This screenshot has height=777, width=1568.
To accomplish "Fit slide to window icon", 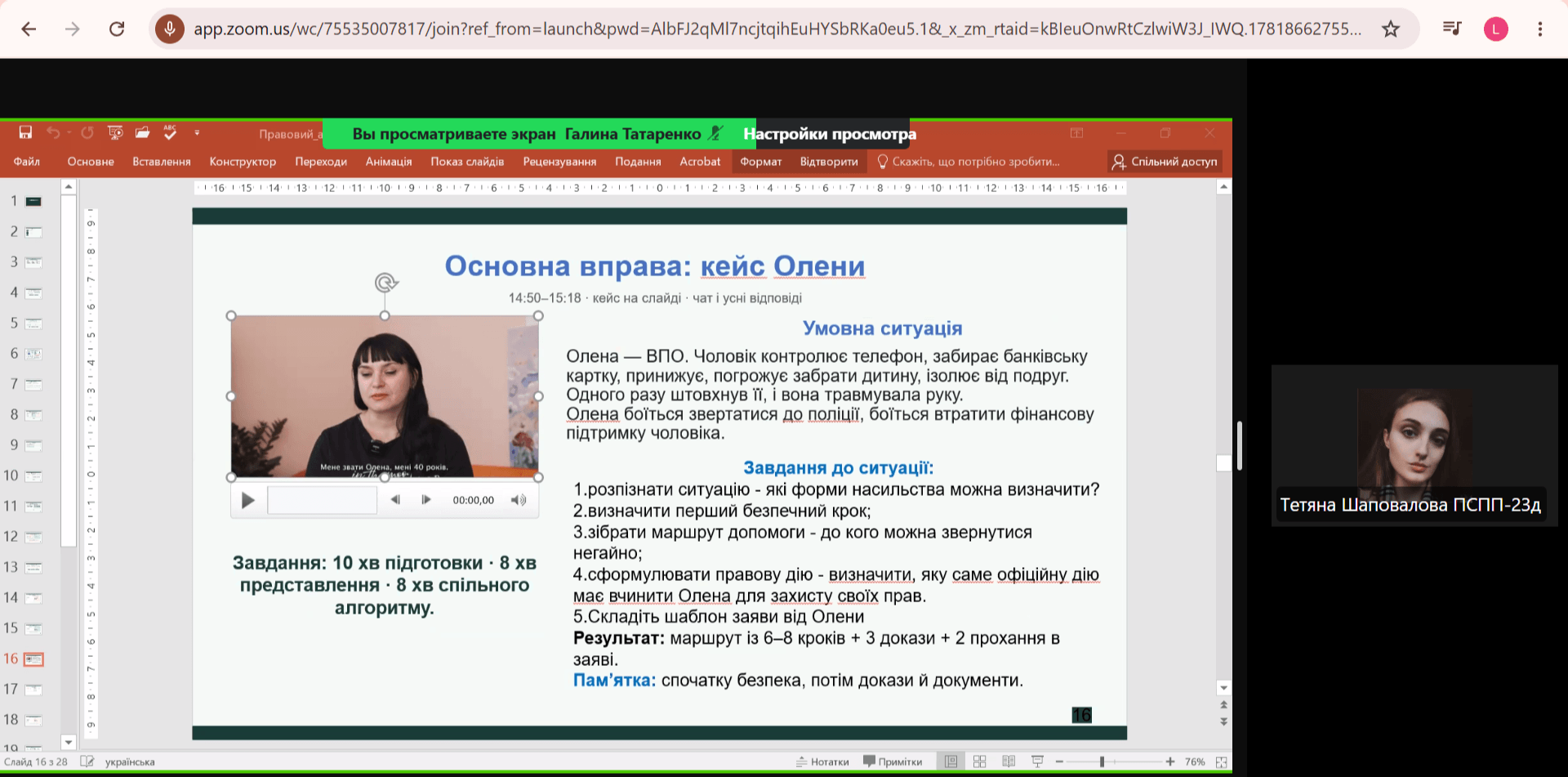I will point(1221,761).
